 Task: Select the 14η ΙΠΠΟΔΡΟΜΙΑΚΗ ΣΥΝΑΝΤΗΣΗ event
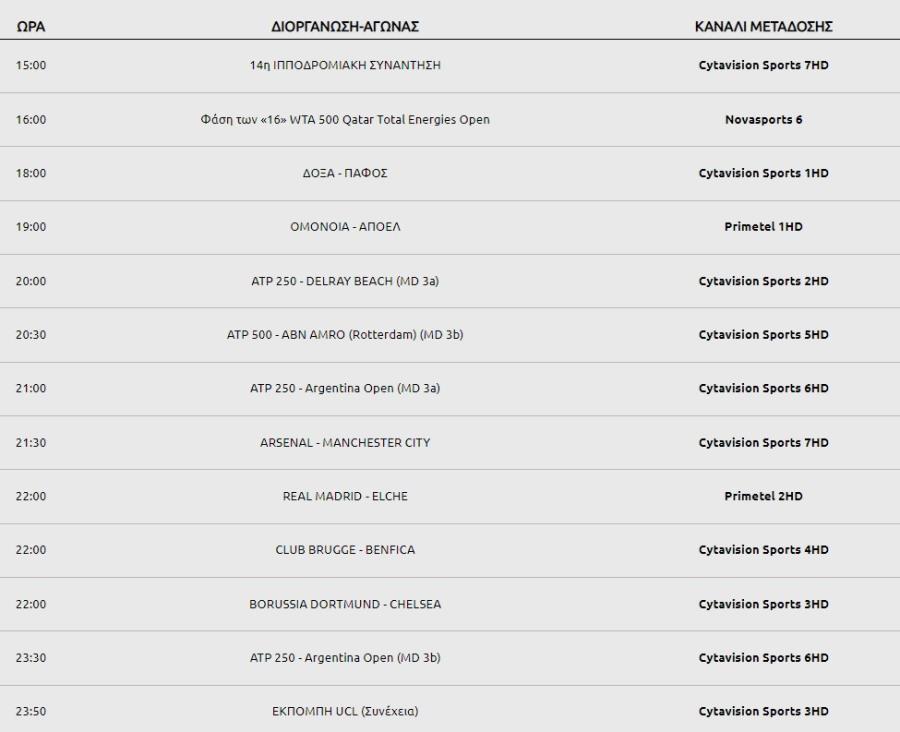pos(345,66)
